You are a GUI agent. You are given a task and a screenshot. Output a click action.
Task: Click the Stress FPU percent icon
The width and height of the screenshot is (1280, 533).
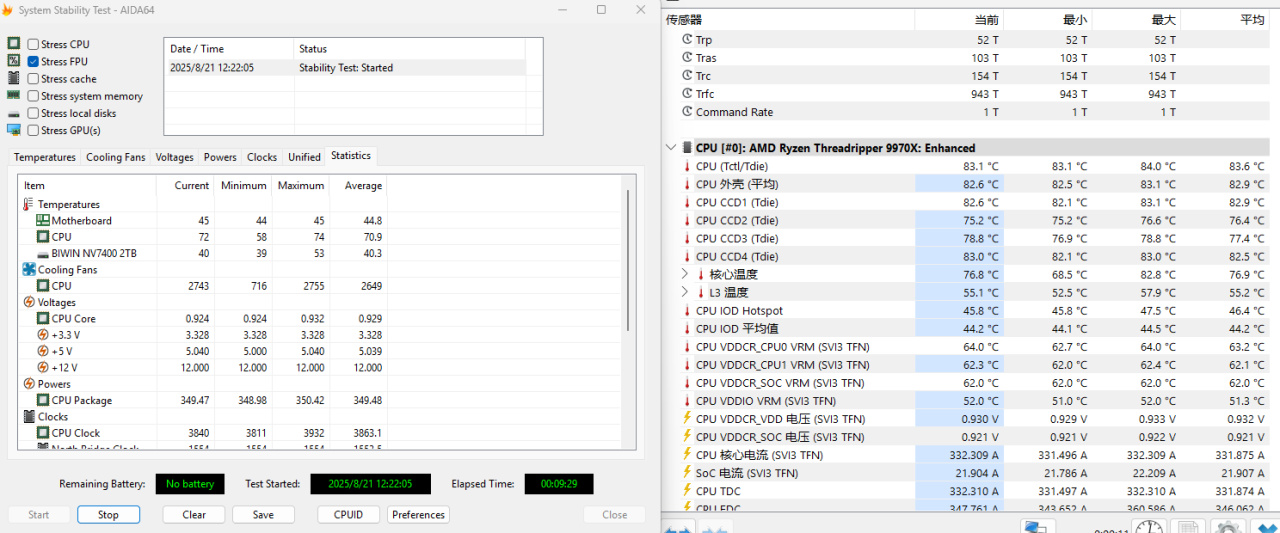click(x=14, y=61)
